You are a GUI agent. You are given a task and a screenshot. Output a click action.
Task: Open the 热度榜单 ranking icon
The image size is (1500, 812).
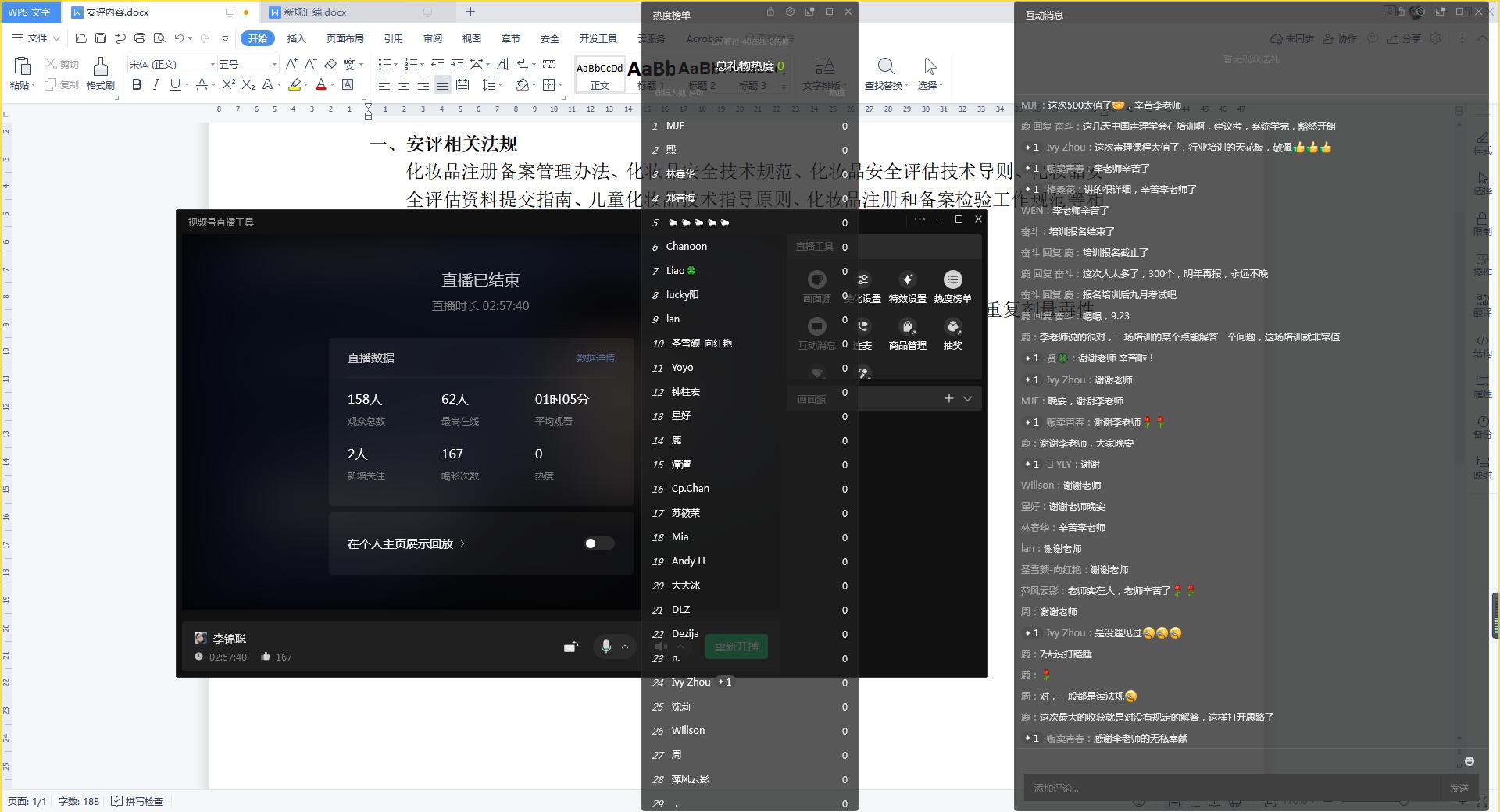(x=952, y=287)
